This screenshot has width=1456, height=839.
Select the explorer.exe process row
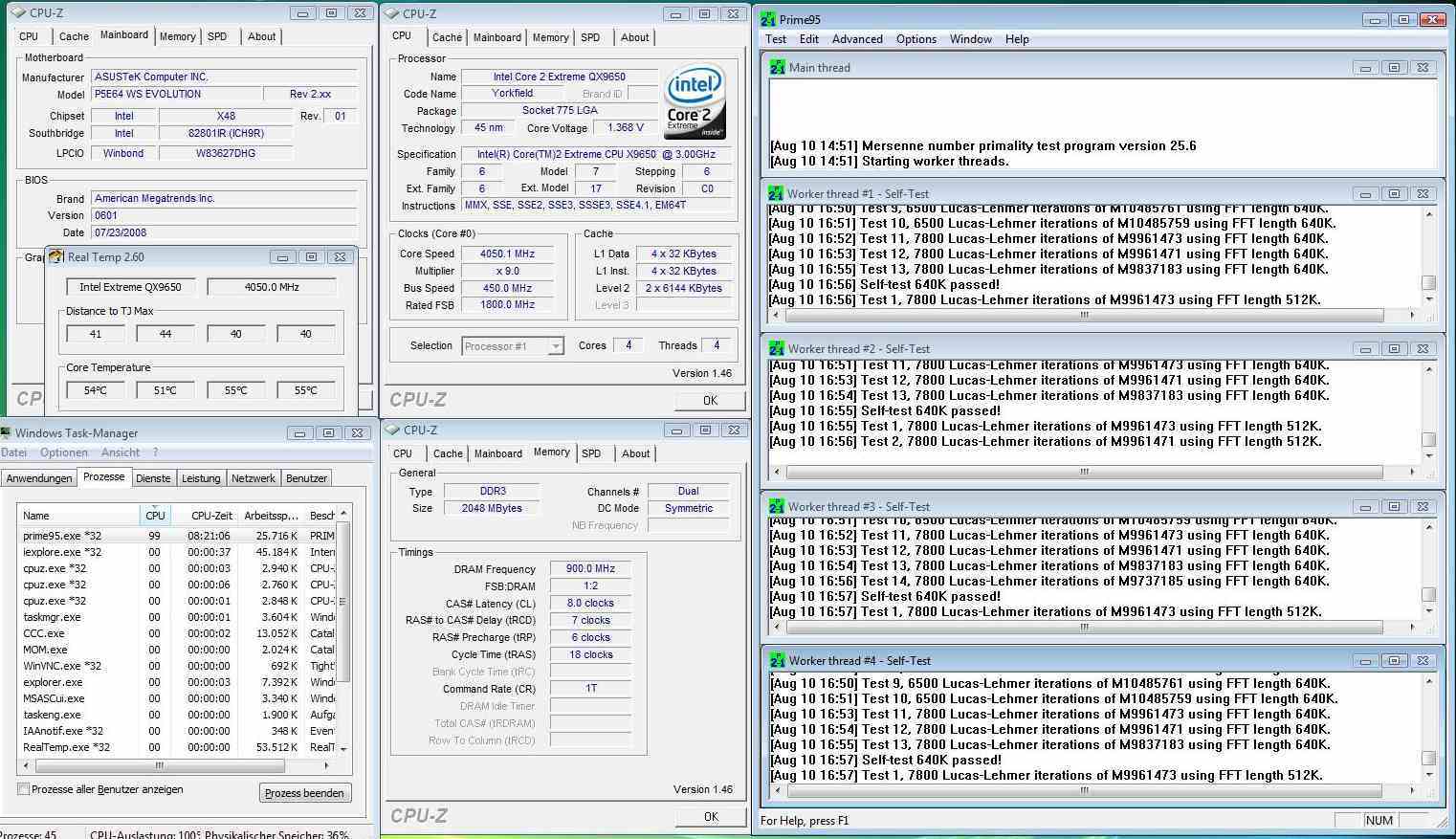point(177,682)
